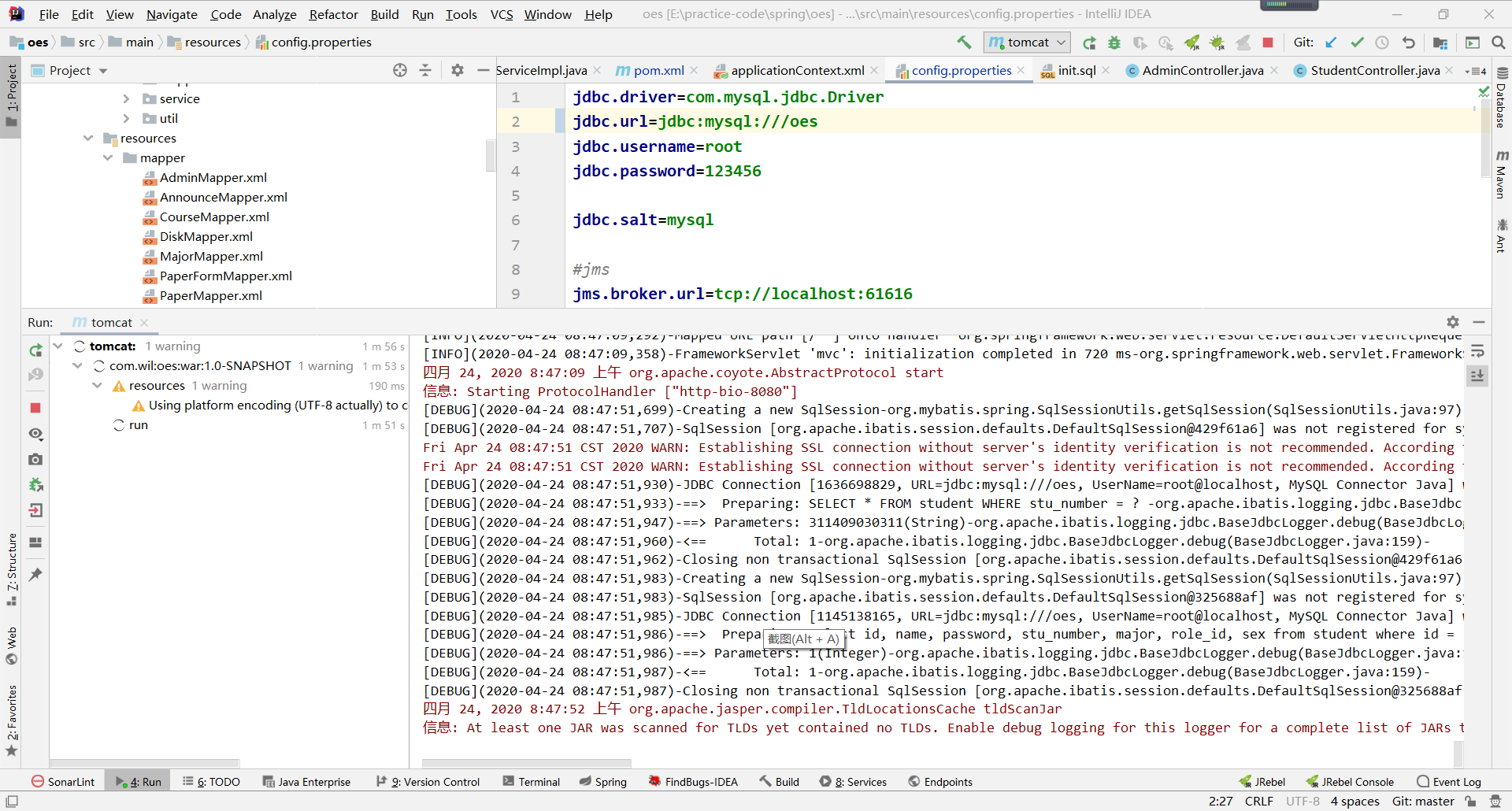Toggle scroll to end of console
Image resolution: width=1512 pixels, height=811 pixels.
[x=1477, y=376]
